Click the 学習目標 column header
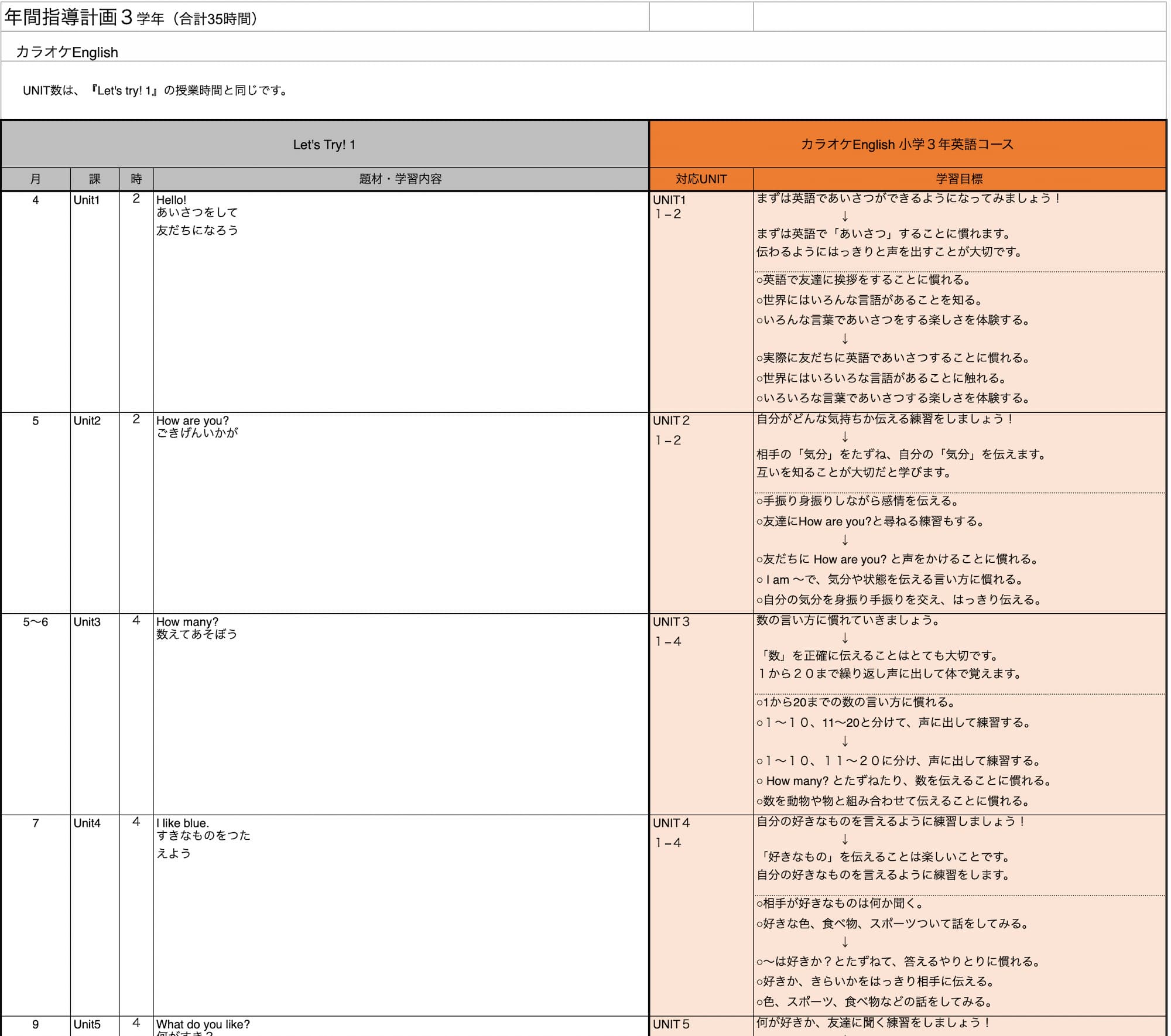 (959, 179)
